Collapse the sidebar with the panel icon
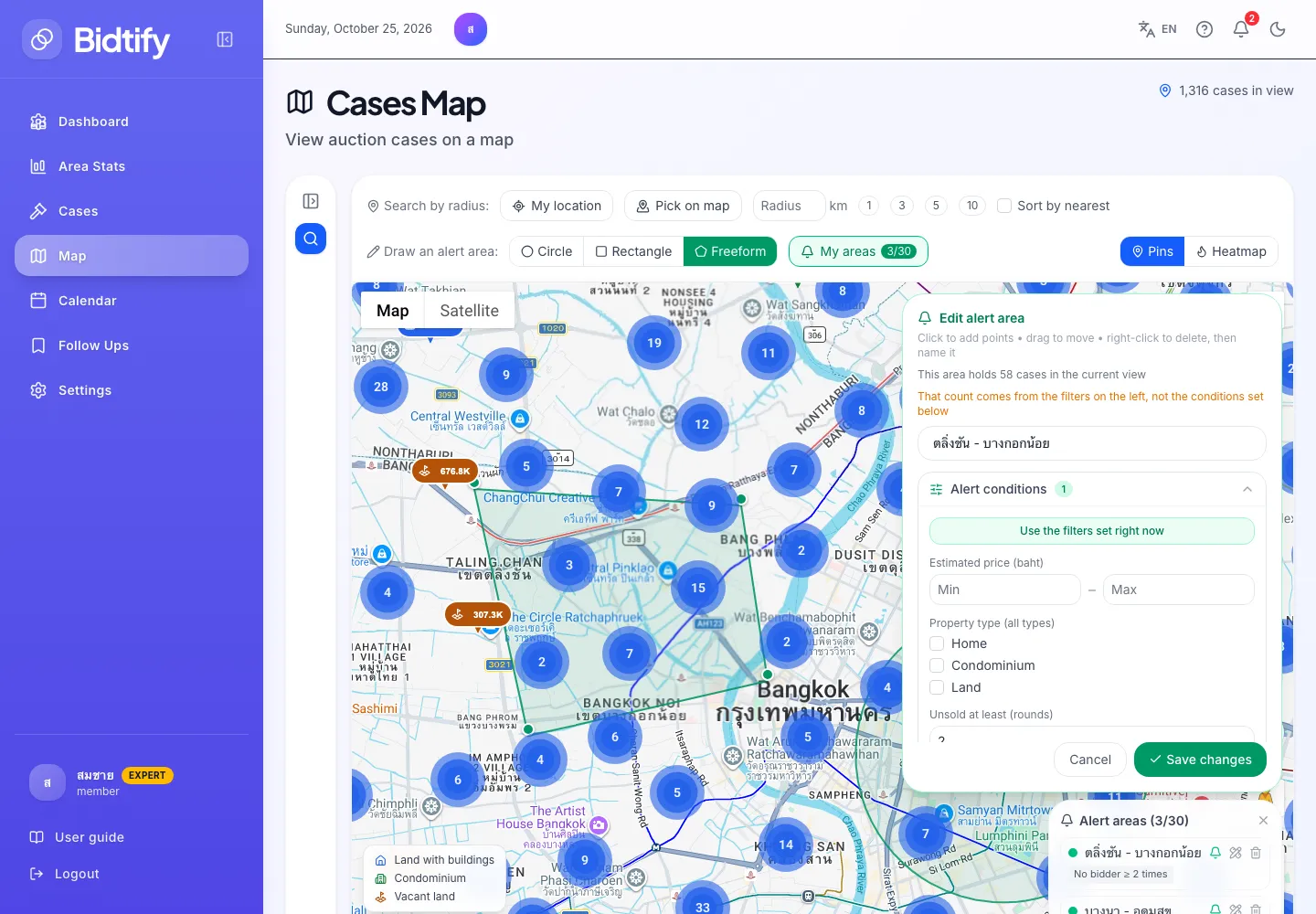The height and width of the screenshot is (914, 1316). (x=225, y=39)
